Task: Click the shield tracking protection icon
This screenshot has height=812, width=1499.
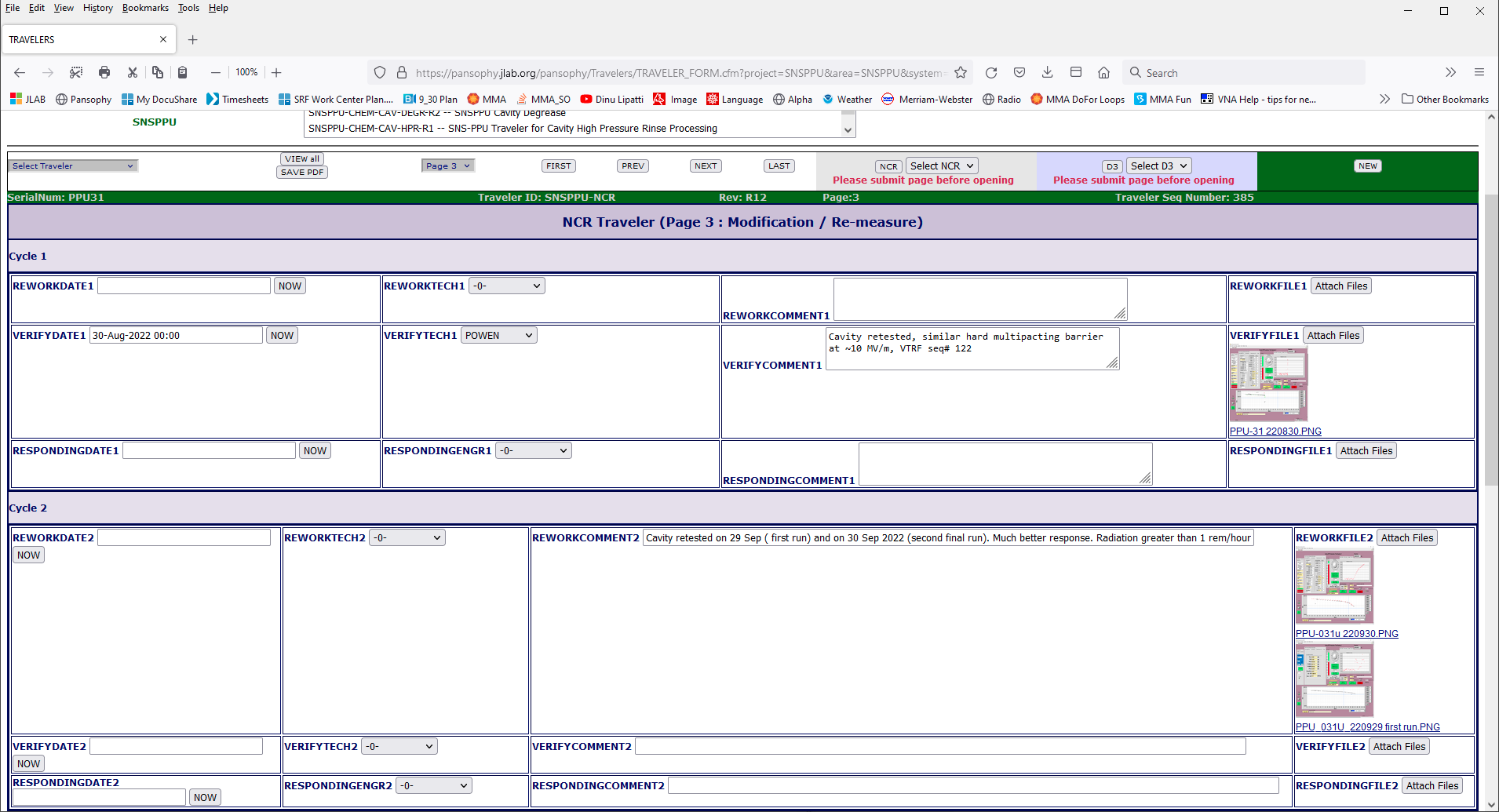Action: pyautogui.click(x=380, y=72)
